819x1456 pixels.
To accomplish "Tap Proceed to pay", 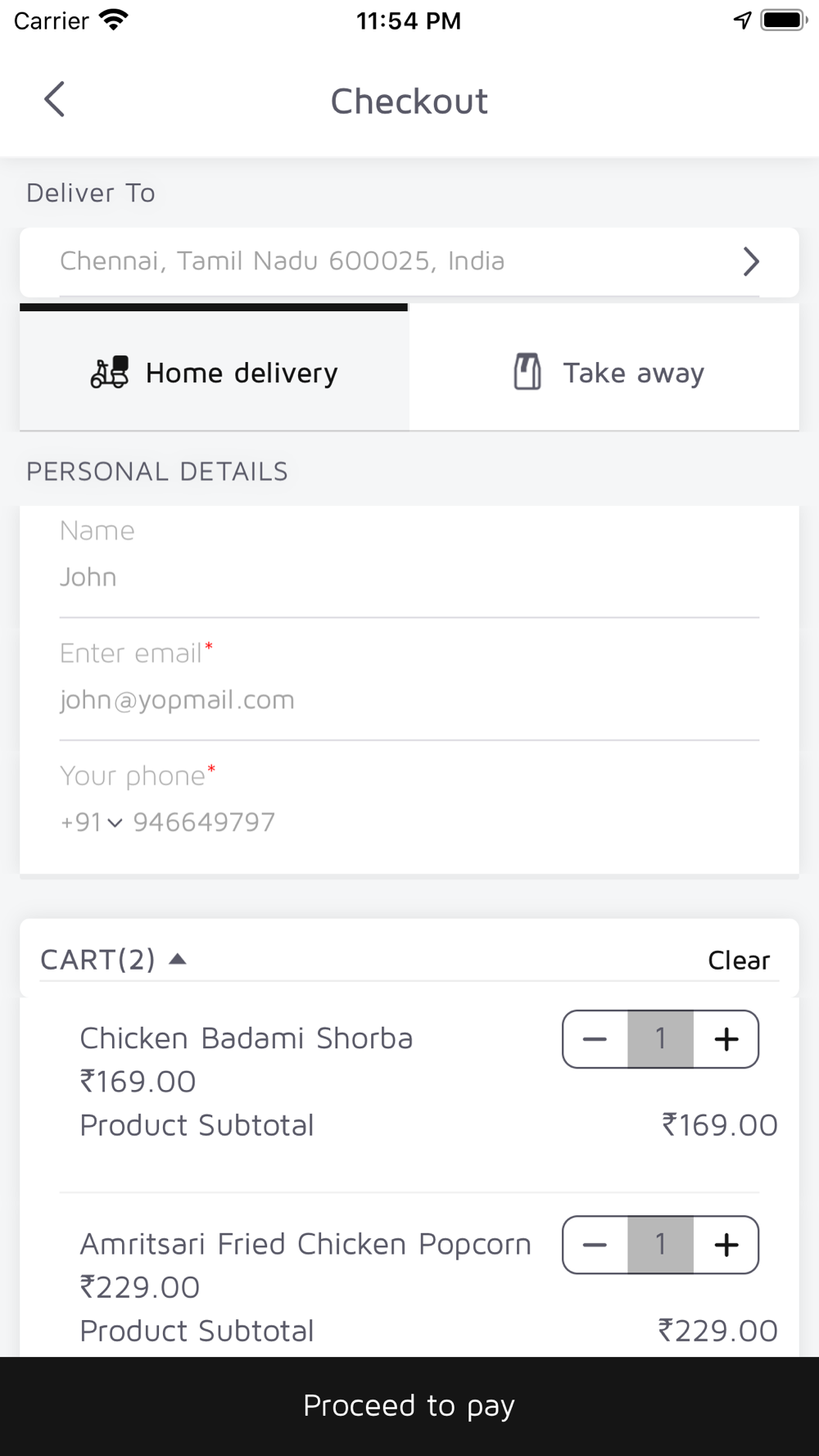I will tap(409, 1406).
